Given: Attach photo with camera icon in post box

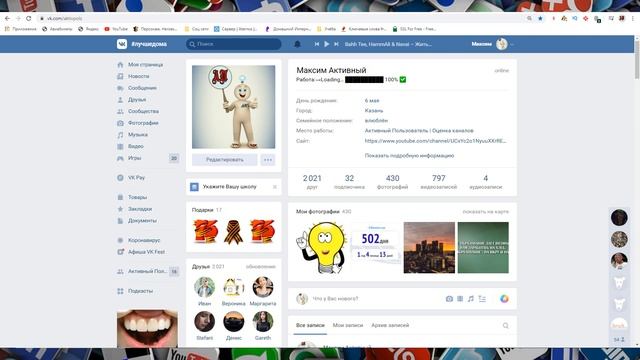Looking at the screenshot, I should point(449,299).
